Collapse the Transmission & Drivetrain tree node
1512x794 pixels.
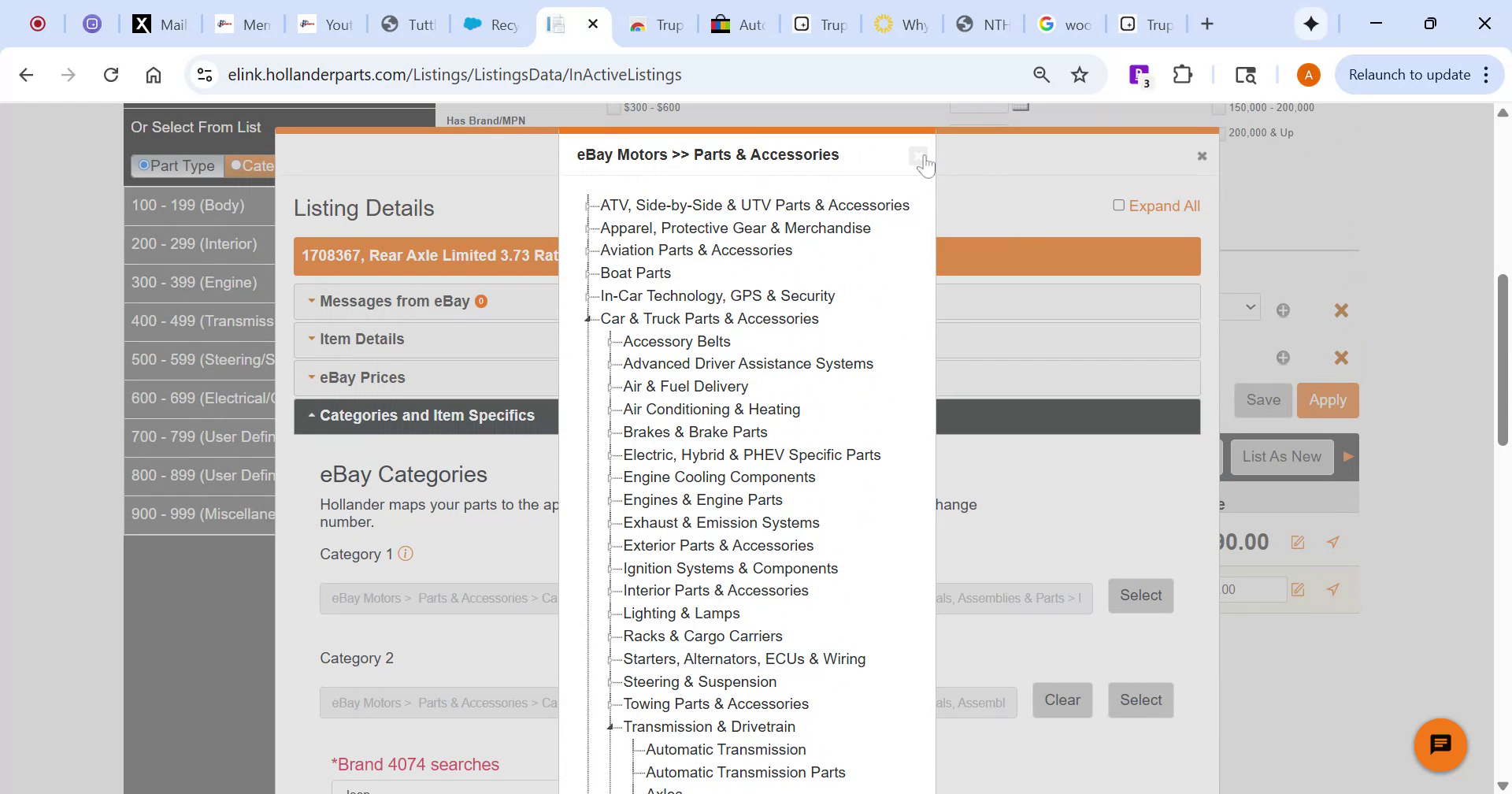click(x=611, y=726)
